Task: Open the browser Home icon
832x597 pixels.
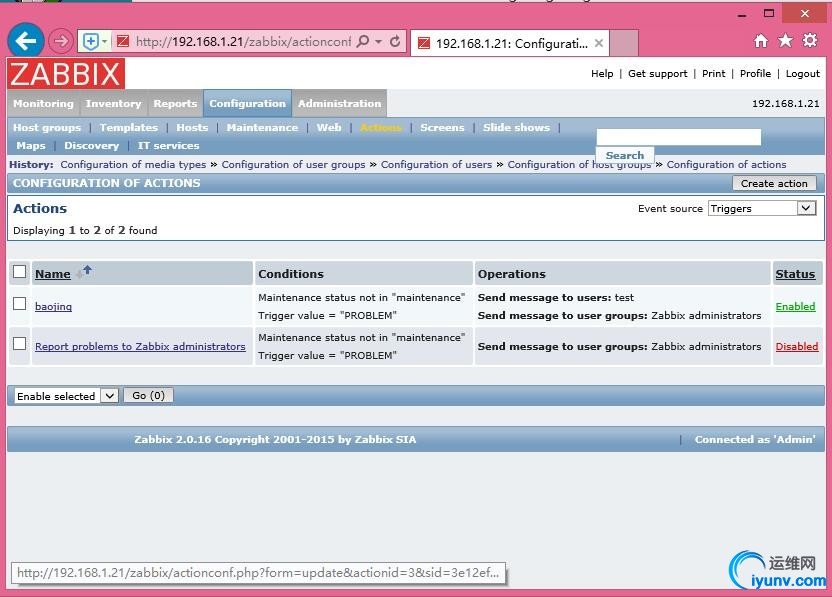Action: point(761,41)
